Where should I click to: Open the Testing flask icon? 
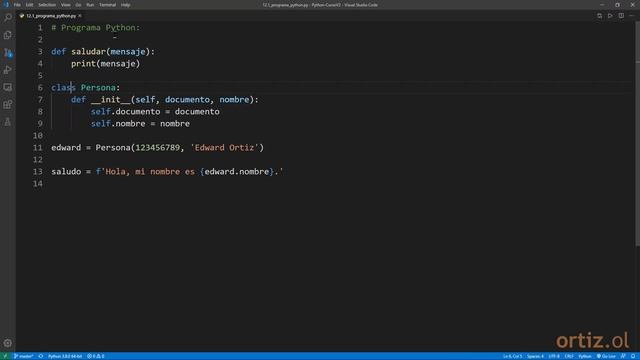coord(7,122)
